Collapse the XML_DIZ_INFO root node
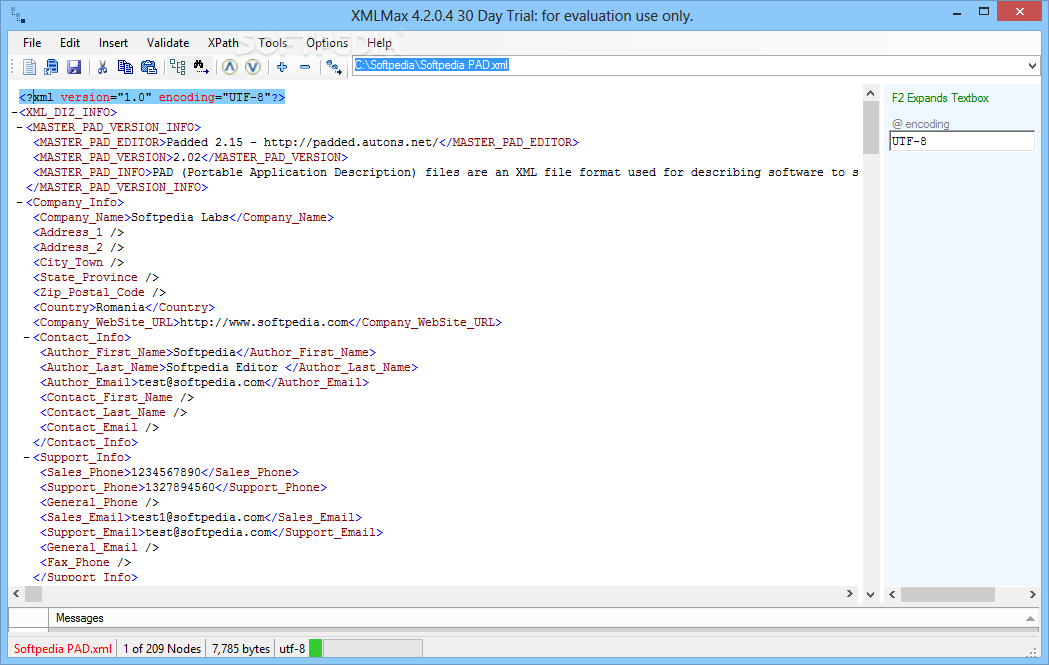 coord(14,112)
